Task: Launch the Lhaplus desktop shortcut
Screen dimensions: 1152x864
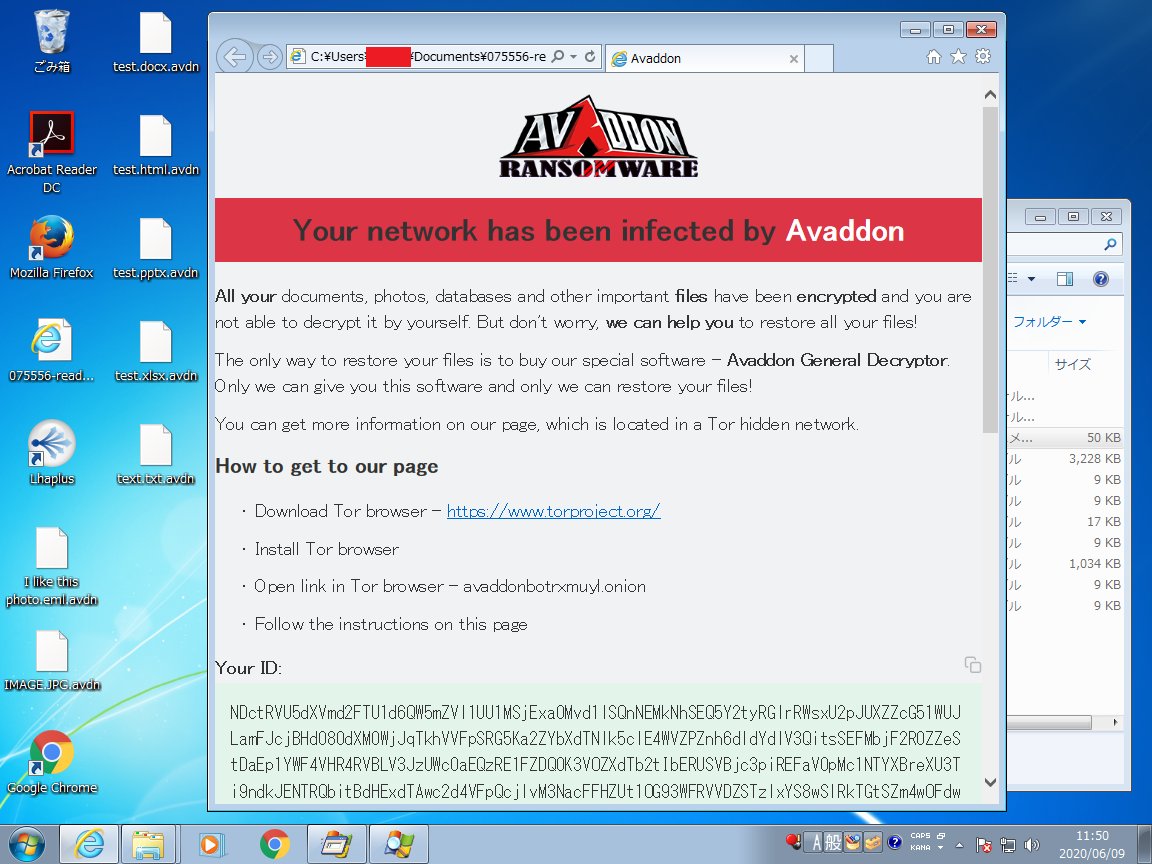Action: coord(51,453)
